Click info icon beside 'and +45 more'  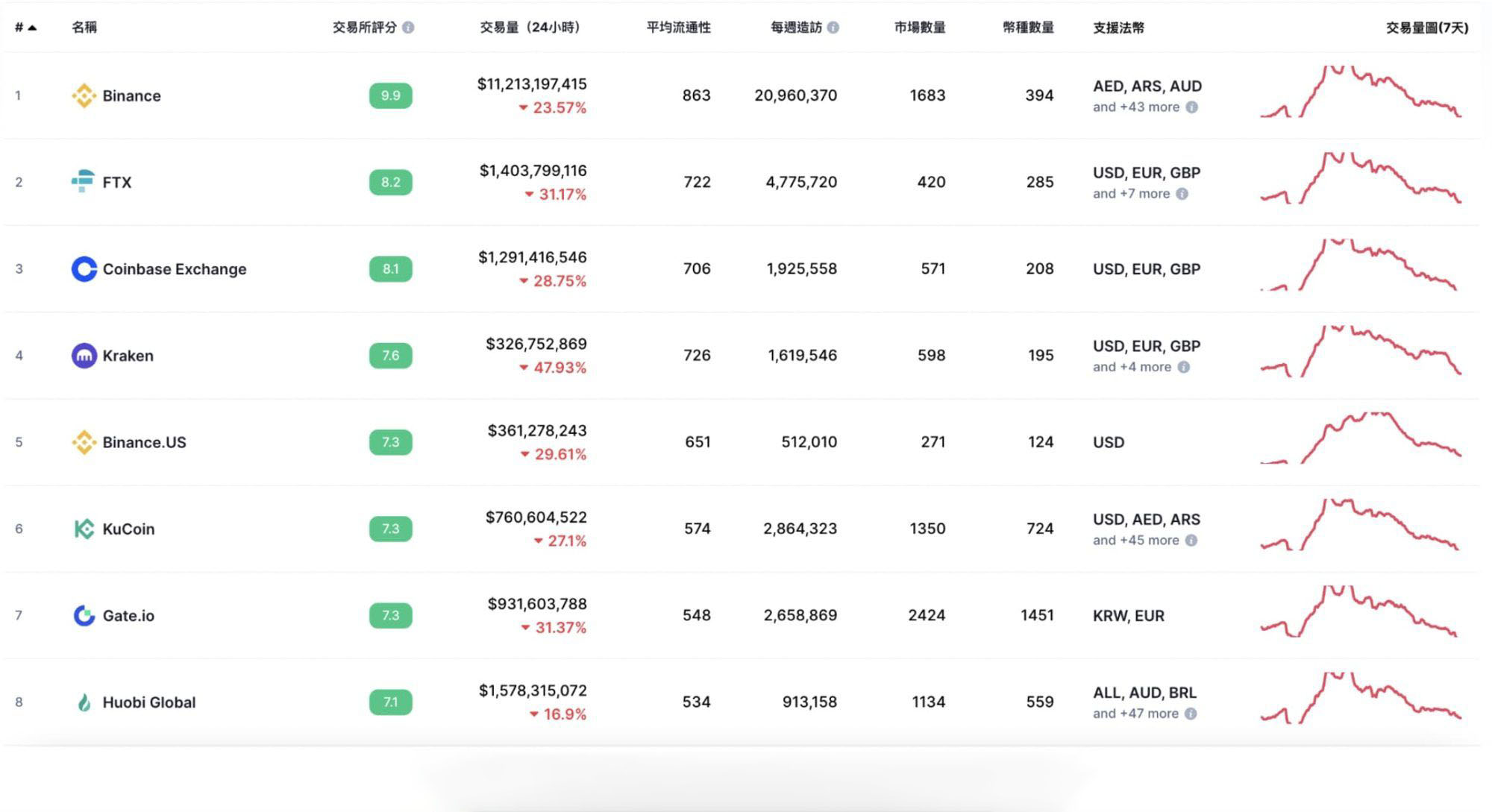(x=1191, y=541)
